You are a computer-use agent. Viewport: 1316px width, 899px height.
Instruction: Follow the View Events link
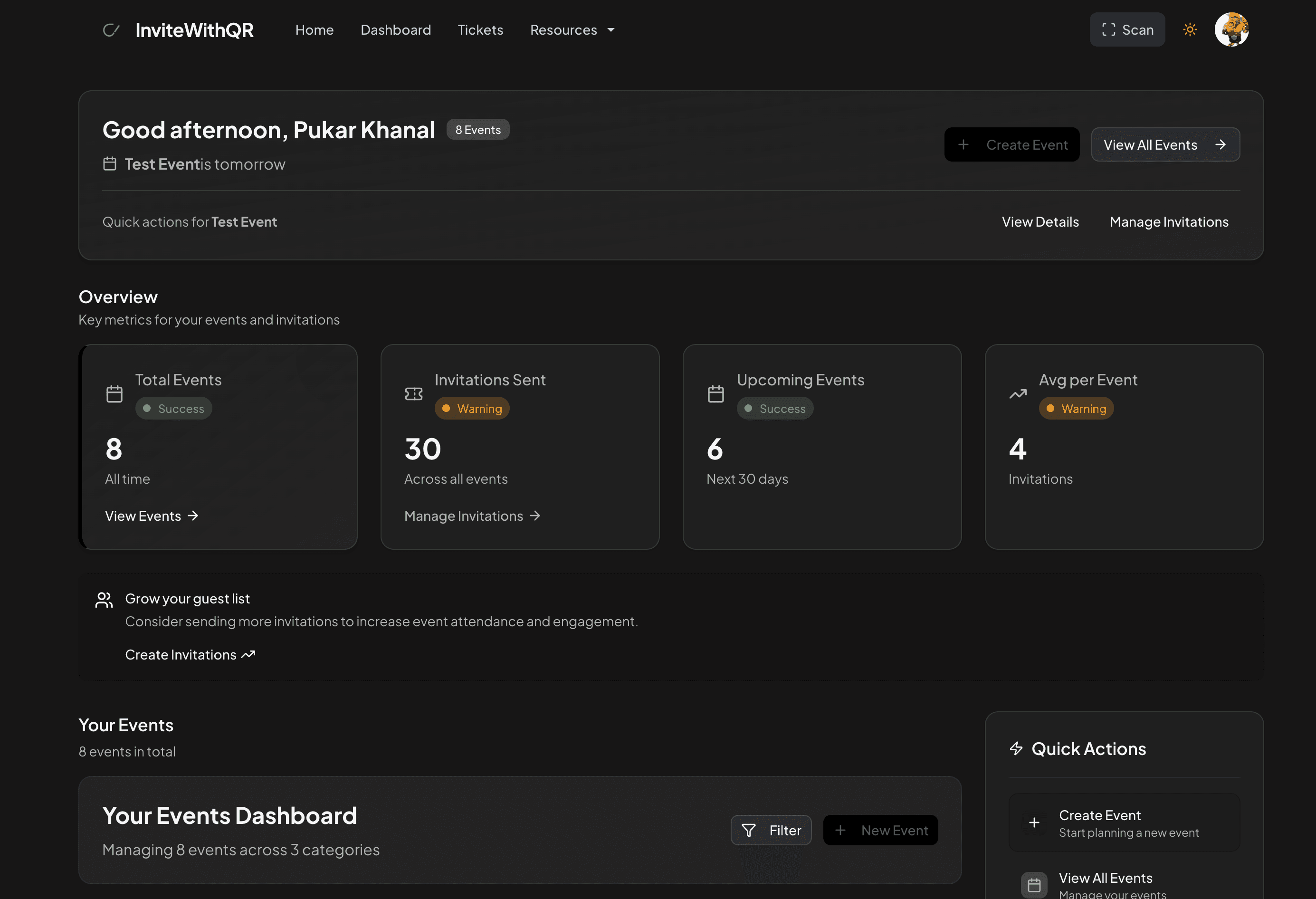pos(152,516)
